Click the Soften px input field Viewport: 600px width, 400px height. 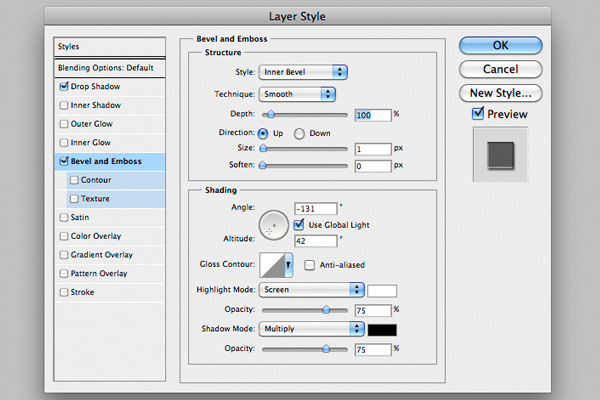[373, 166]
